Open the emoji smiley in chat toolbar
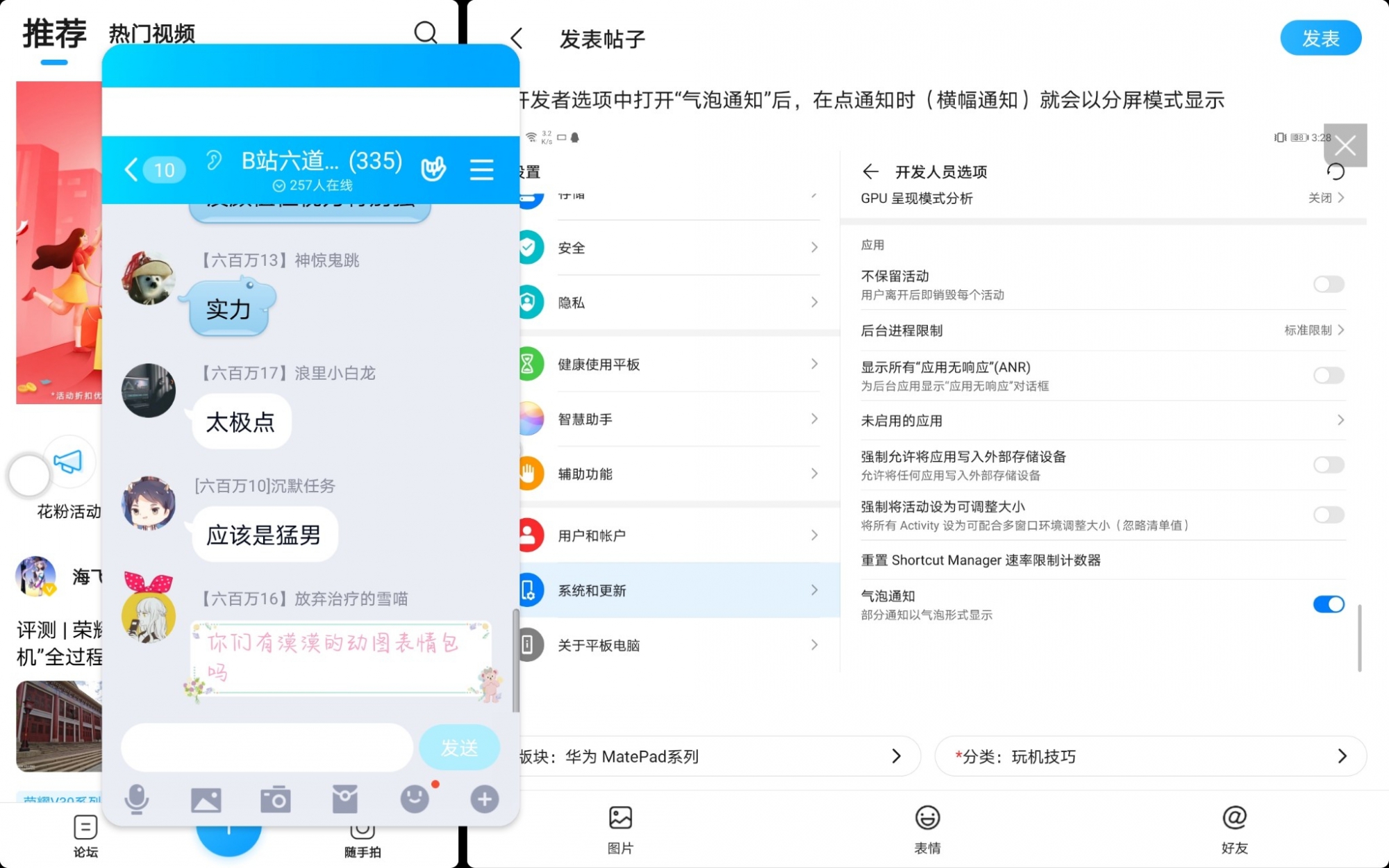 (415, 799)
